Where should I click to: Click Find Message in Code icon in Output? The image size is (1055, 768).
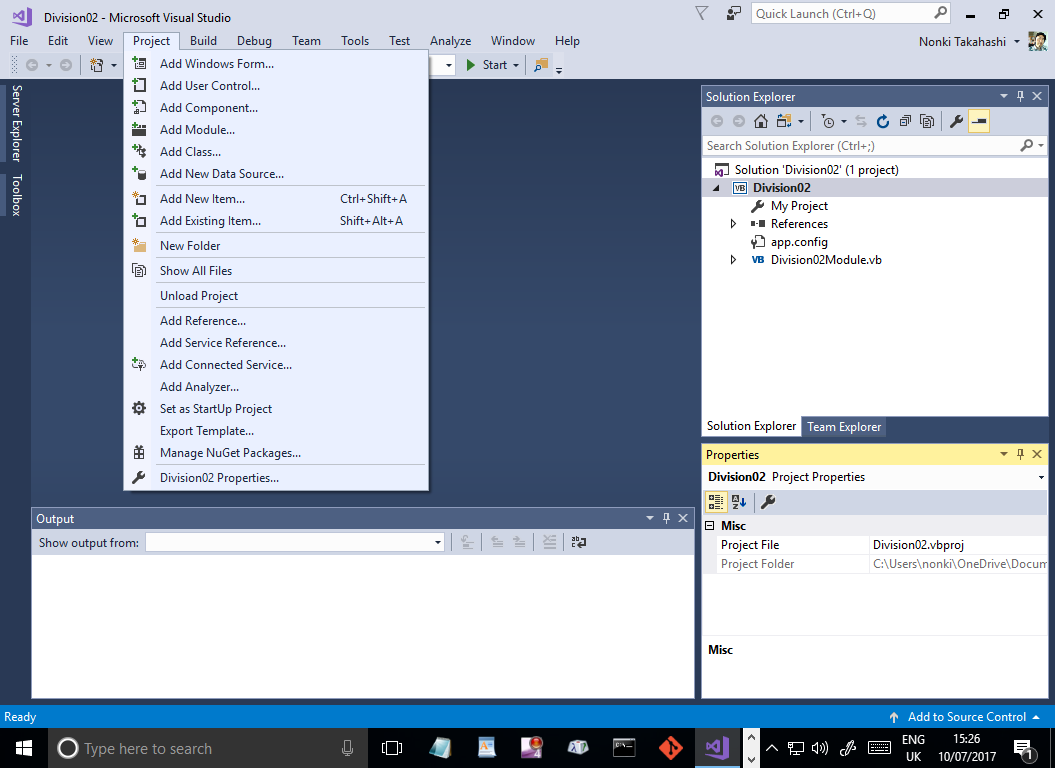coord(468,542)
